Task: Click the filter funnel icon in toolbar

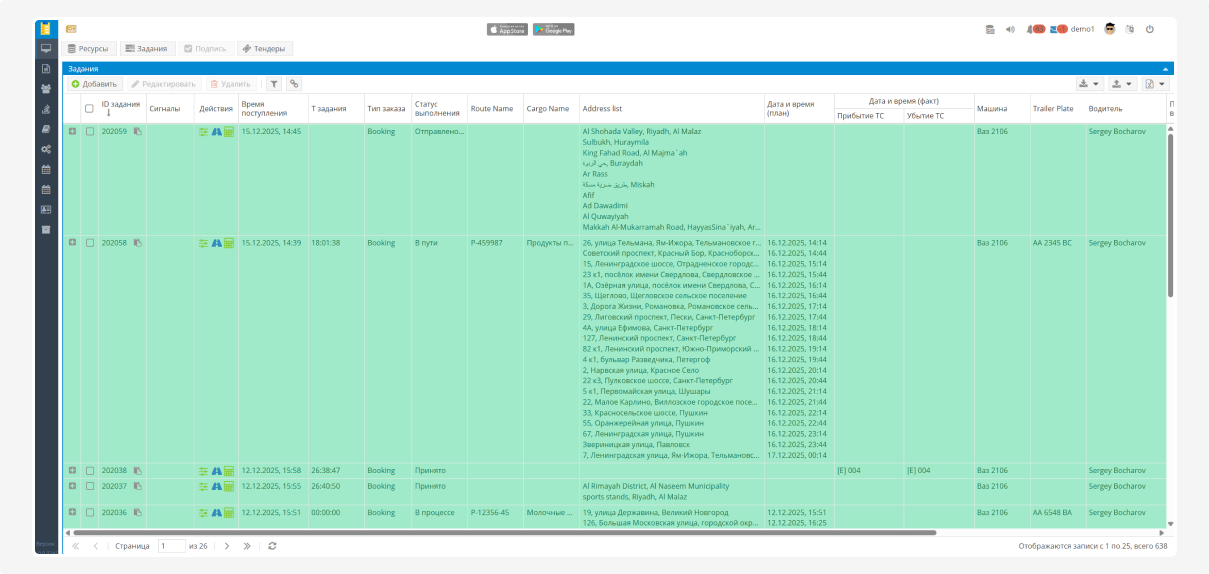Action: pyautogui.click(x=273, y=85)
